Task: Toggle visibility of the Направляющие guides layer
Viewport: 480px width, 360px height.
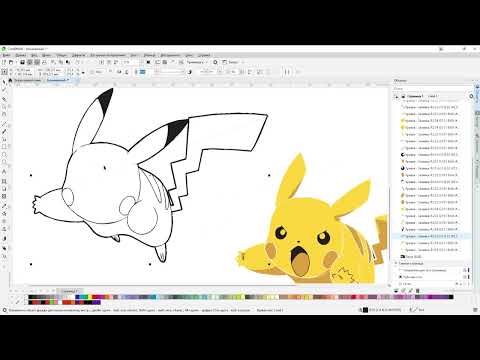Action: (465, 270)
